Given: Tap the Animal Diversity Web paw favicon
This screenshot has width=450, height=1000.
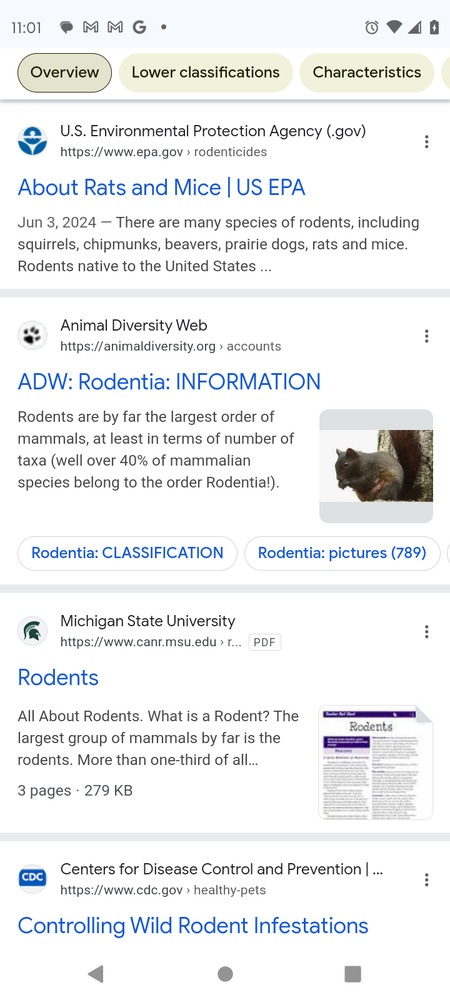Looking at the screenshot, I should 33,335.
